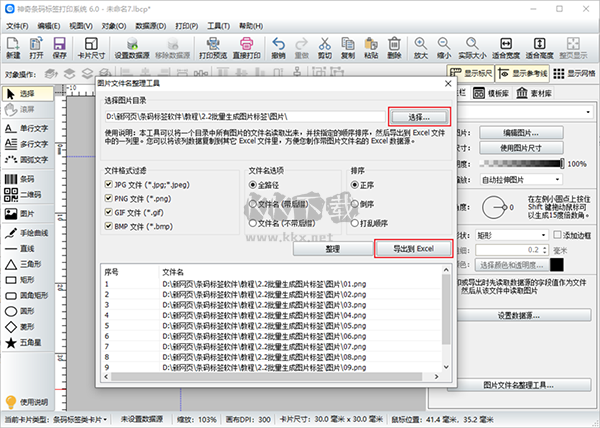
Task: Pick the 手绘曲线 freehand curve tool
Action: point(26,230)
